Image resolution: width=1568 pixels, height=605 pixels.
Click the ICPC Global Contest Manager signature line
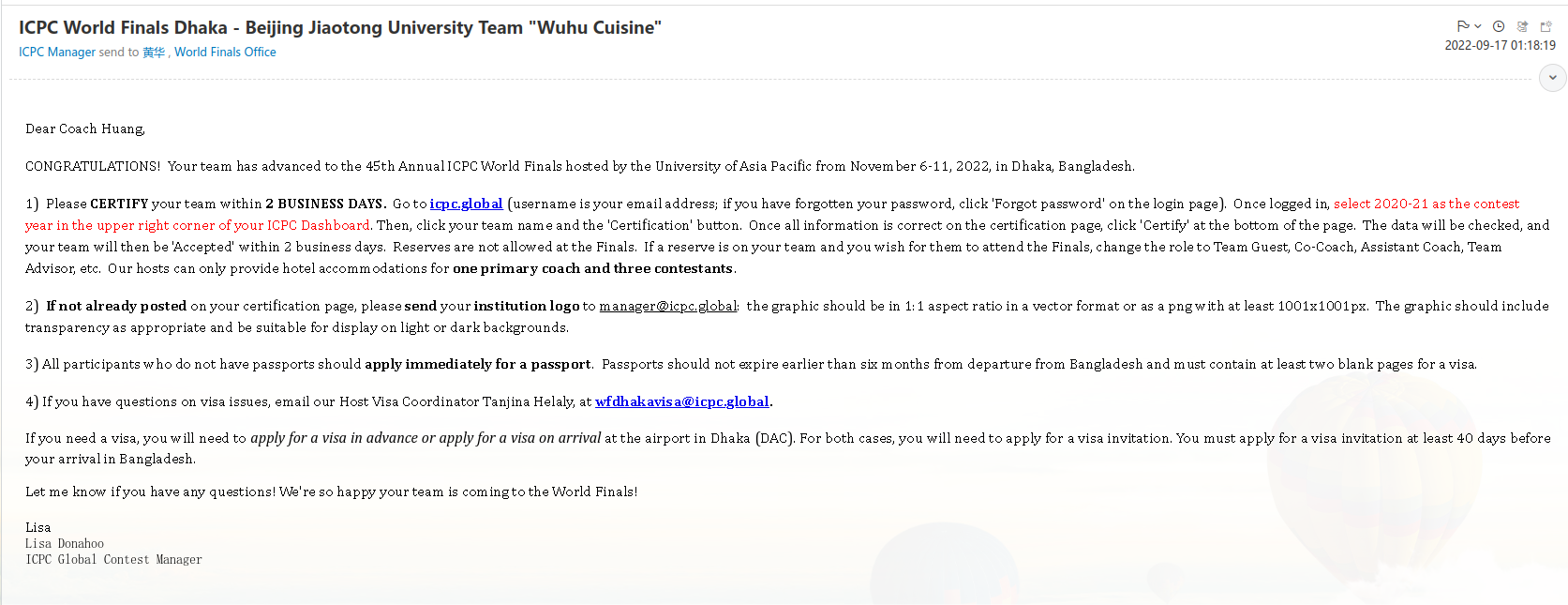(x=113, y=560)
